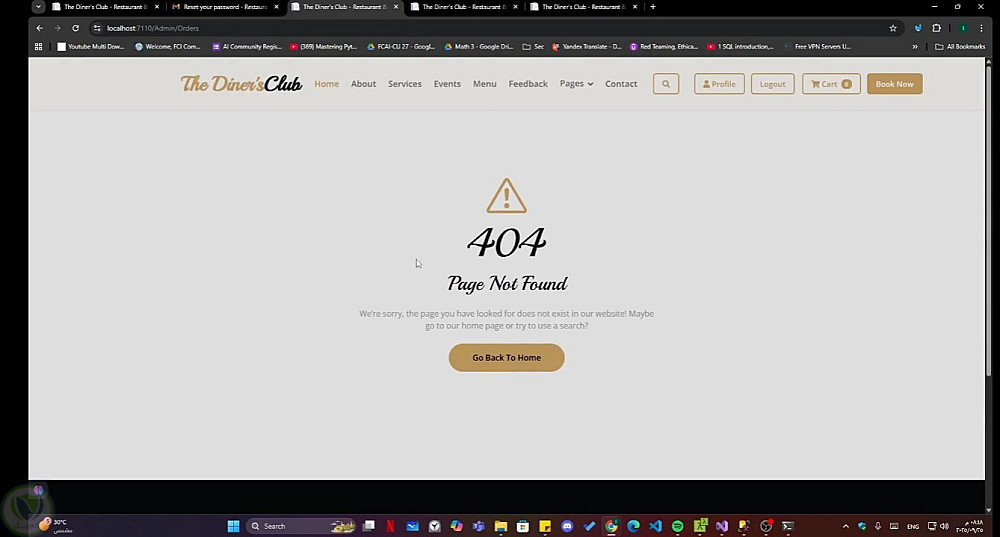Click the search magnifier icon in navbar
The height and width of the screenshot is (537, 1000).
(666, 84)
